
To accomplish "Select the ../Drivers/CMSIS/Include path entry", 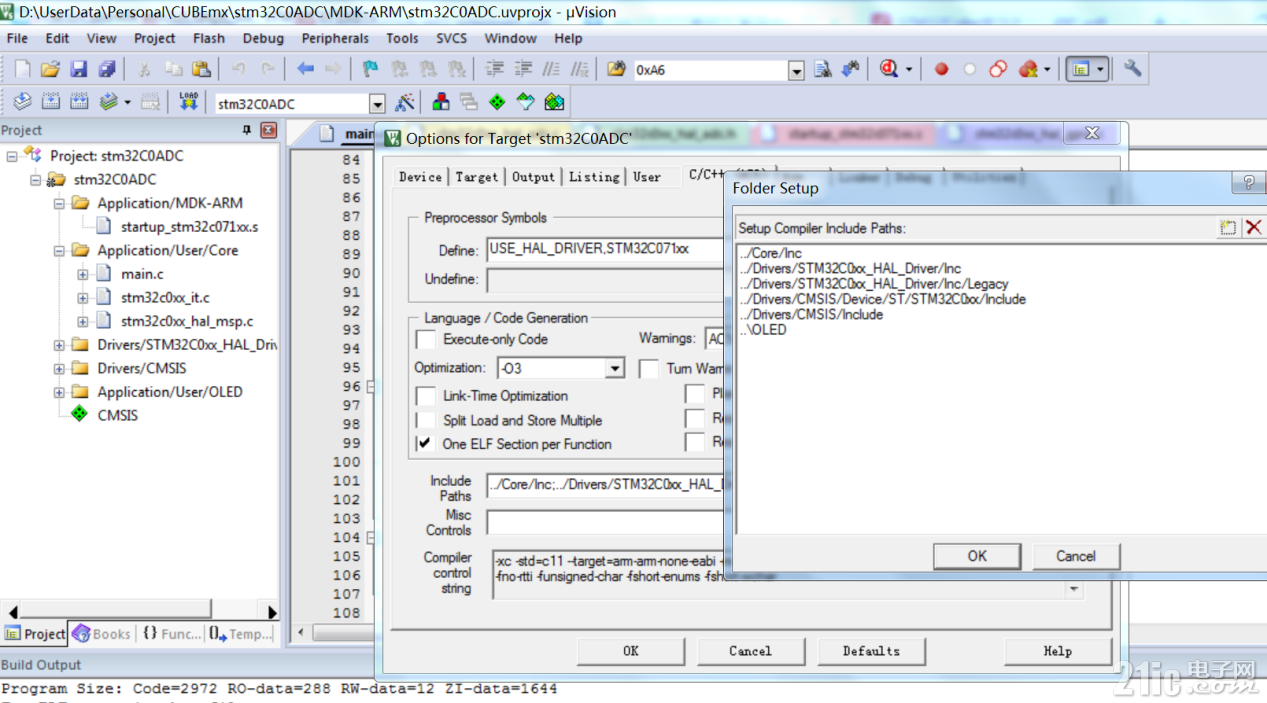I will 811,314.
